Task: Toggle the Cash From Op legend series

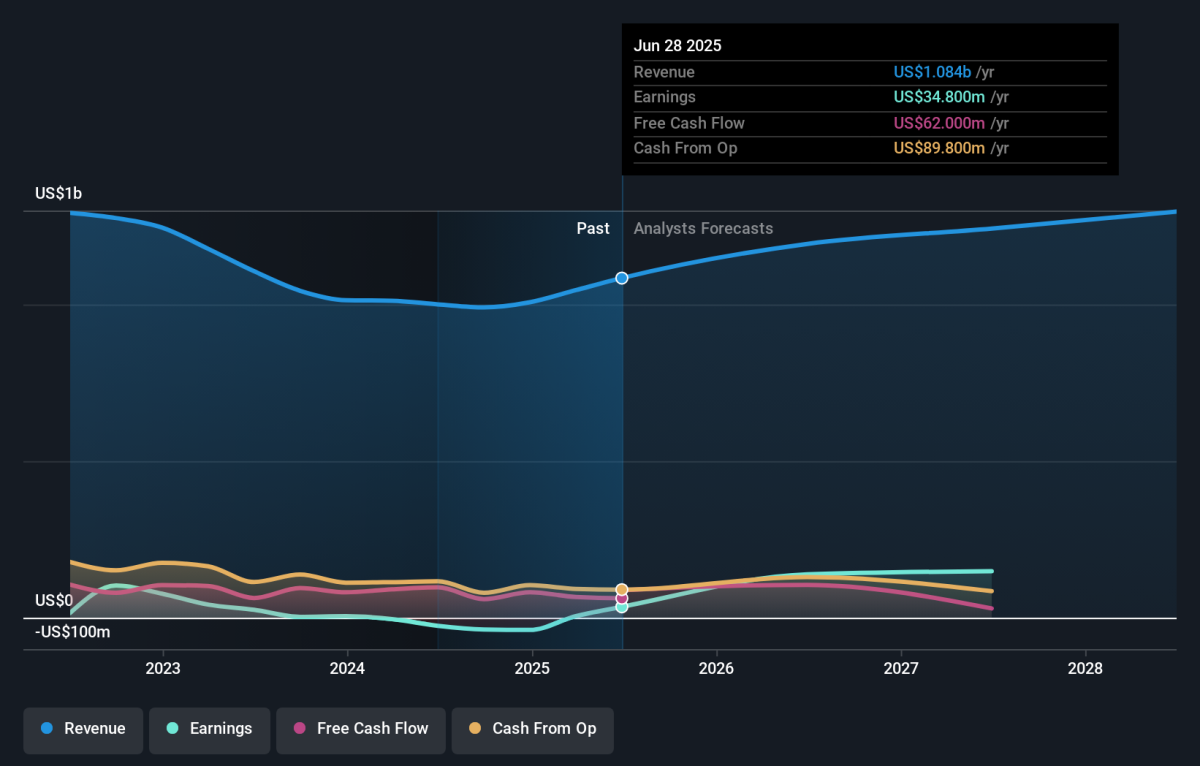Action: tap(532, 729)
